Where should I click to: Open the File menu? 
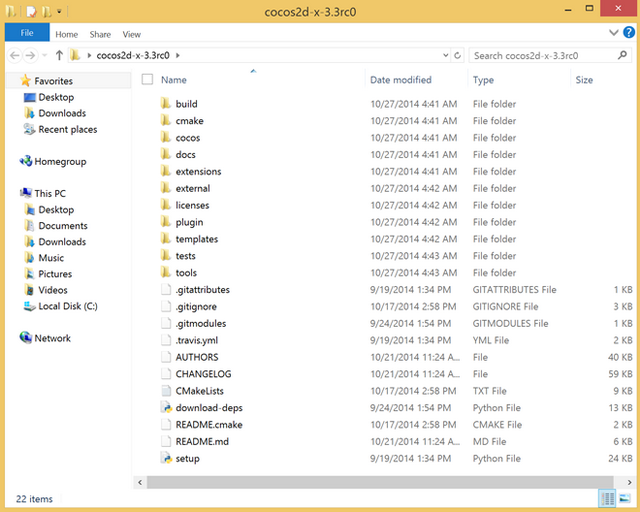[x=27, y=33]
